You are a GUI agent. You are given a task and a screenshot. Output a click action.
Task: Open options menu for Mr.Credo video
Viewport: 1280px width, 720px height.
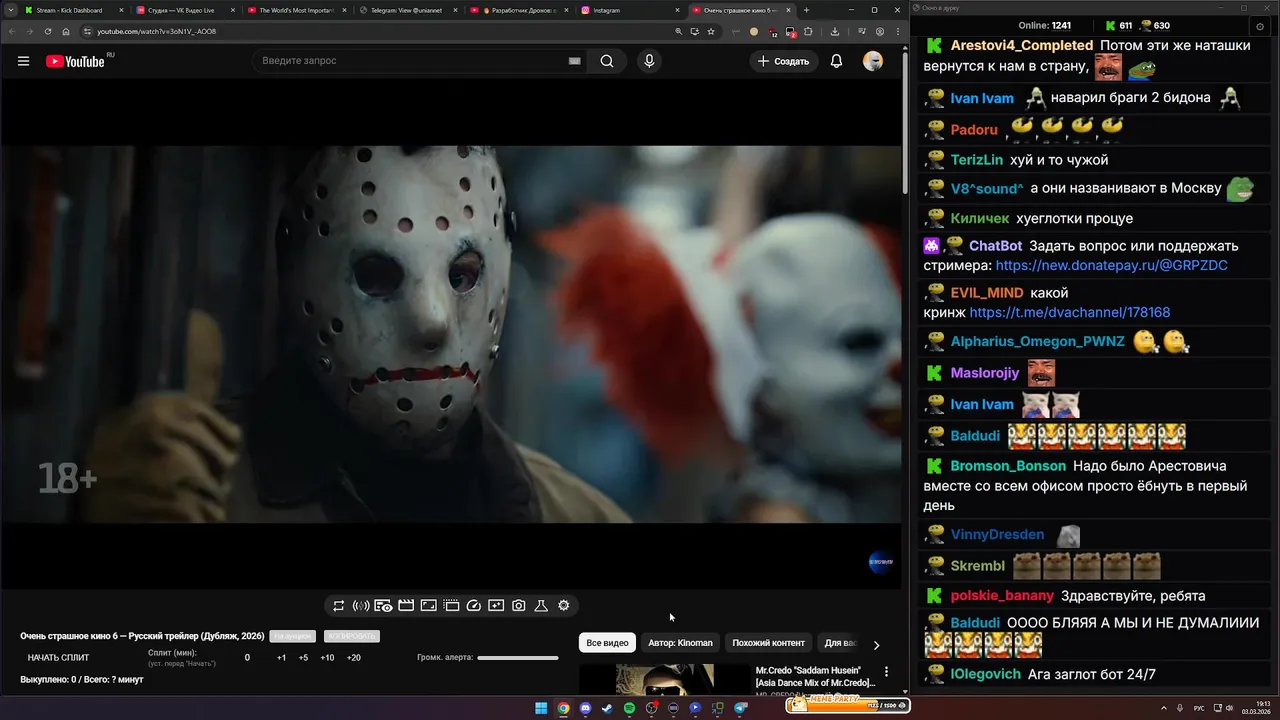pyautogui.click(x=886, y=672)
